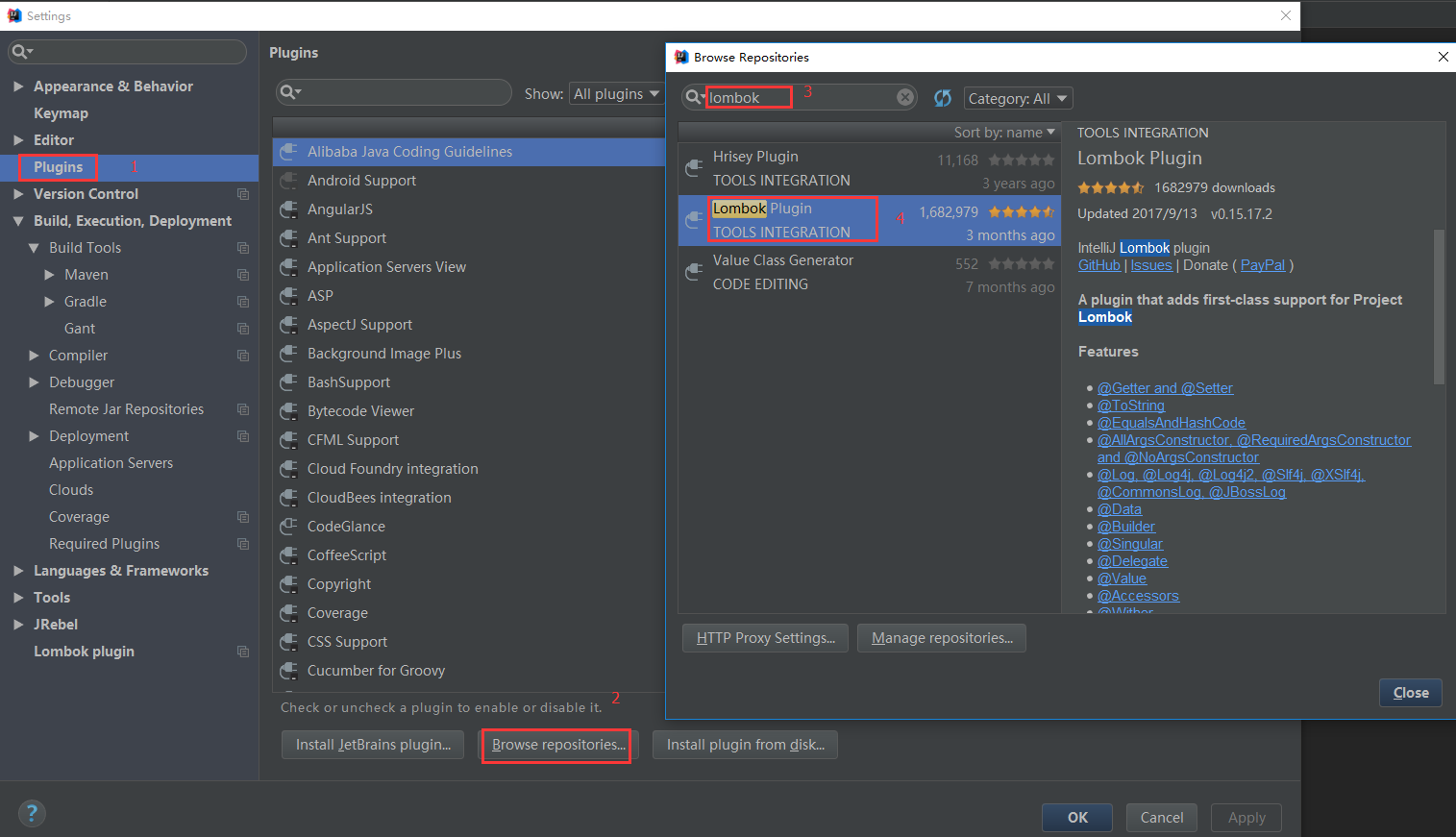Click plugin icon beside Hrisey Plugin

[x=694, y=169]
